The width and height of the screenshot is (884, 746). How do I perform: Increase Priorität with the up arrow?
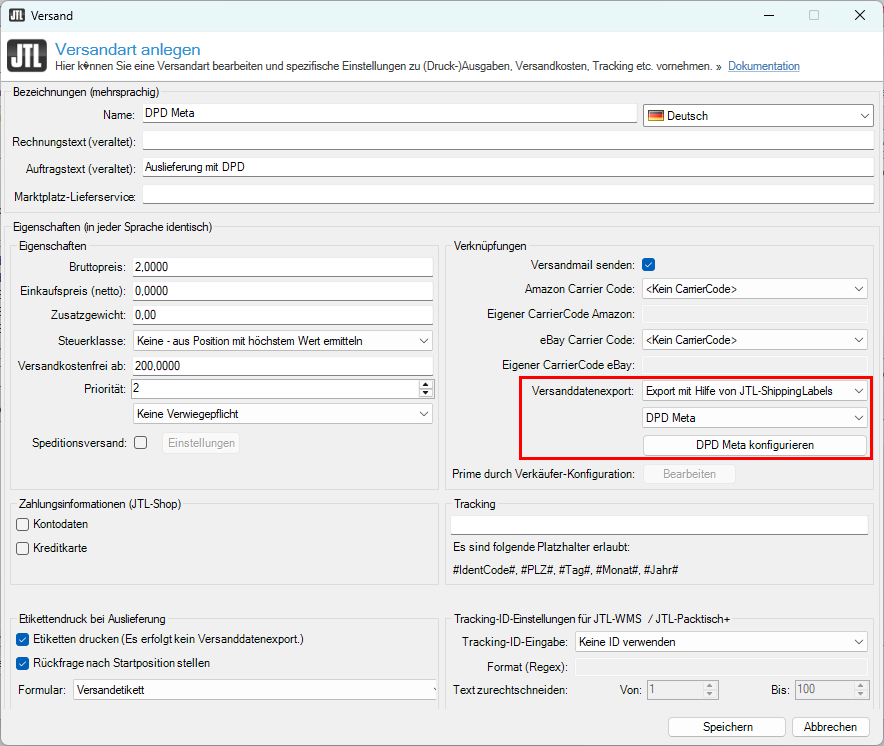426,384
